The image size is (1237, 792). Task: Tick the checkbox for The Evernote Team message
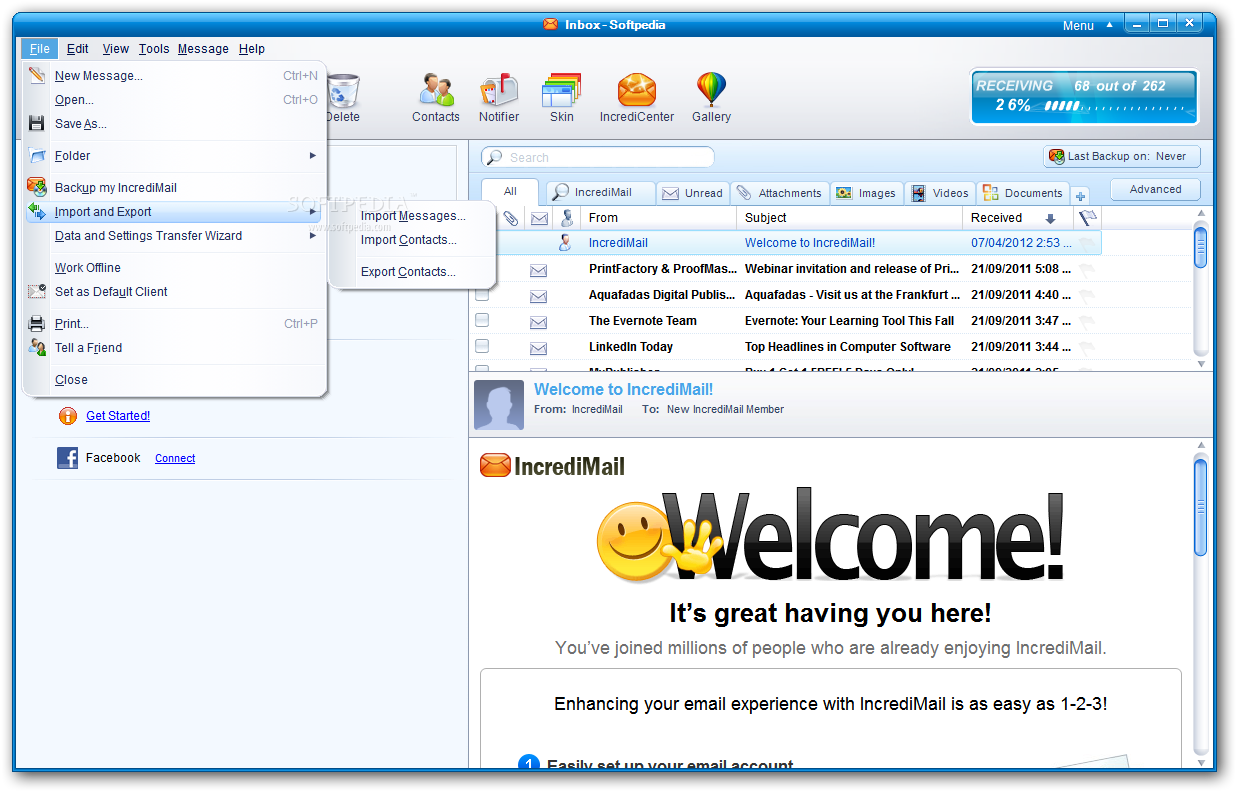tap(482, 321)
